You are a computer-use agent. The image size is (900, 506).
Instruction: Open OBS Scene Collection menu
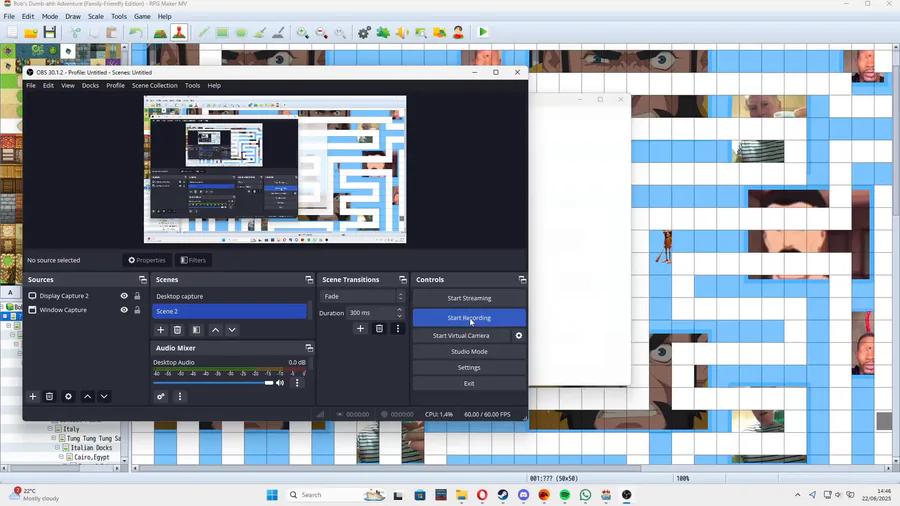[154, 85]
